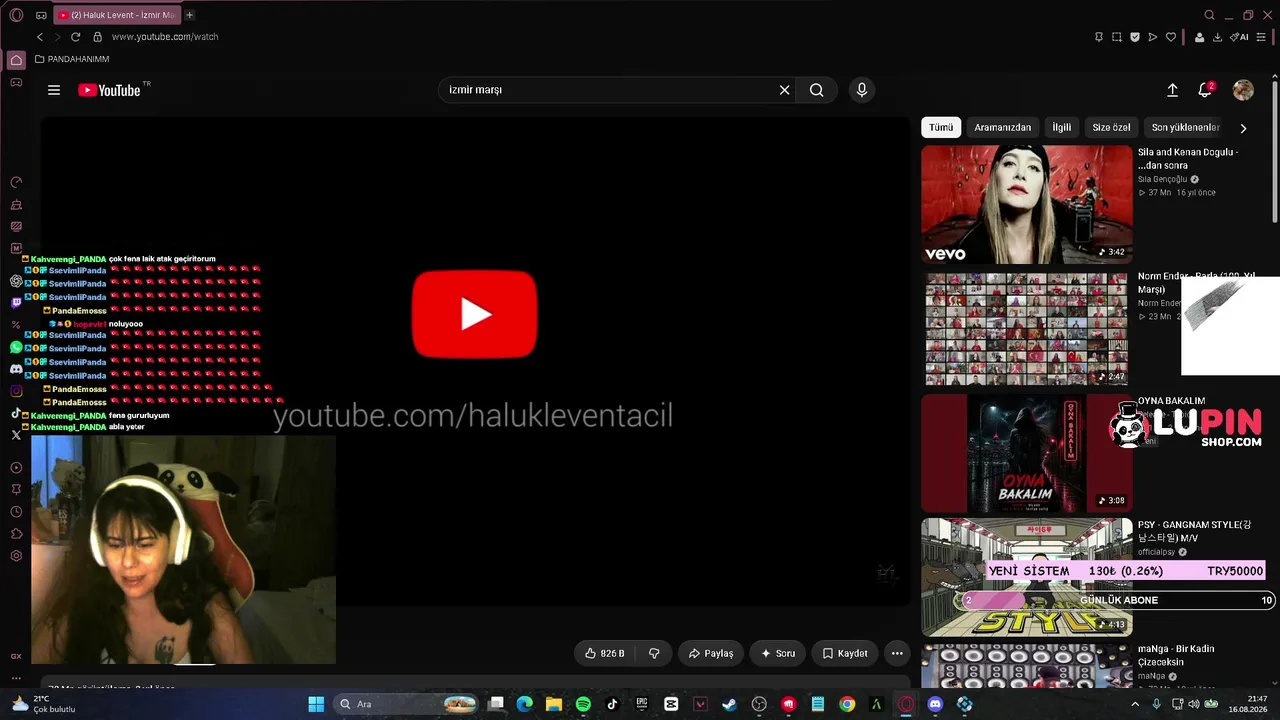1280x720 pixels.
Task: Open Opera sidebar home icon
Action: coord(16,60)
